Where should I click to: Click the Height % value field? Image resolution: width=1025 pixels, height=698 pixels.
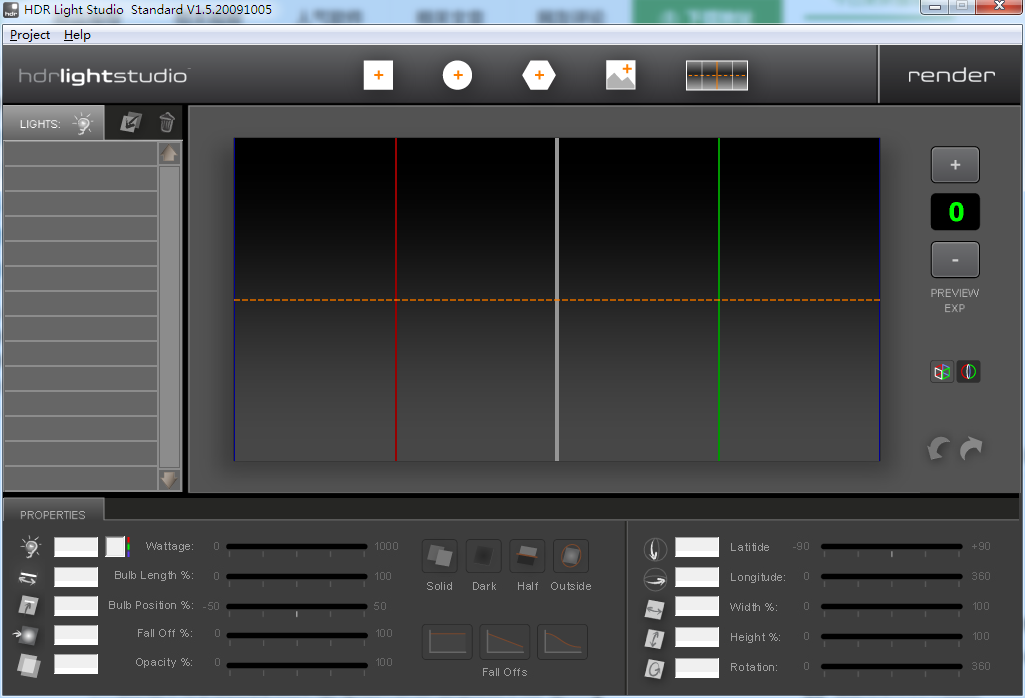[x=697, y=637]
